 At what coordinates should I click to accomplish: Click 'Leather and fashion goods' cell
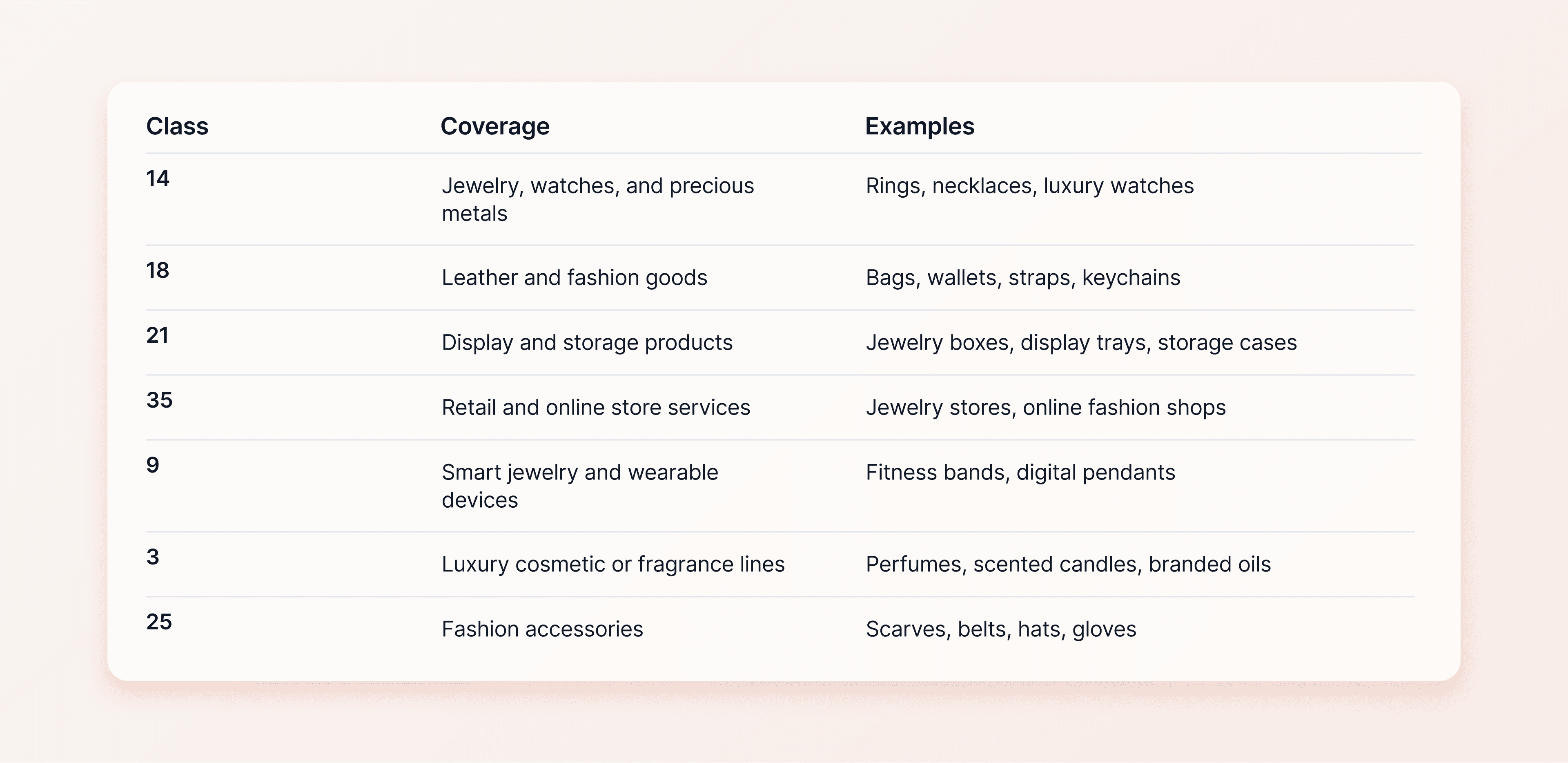[x=575, y=278]
